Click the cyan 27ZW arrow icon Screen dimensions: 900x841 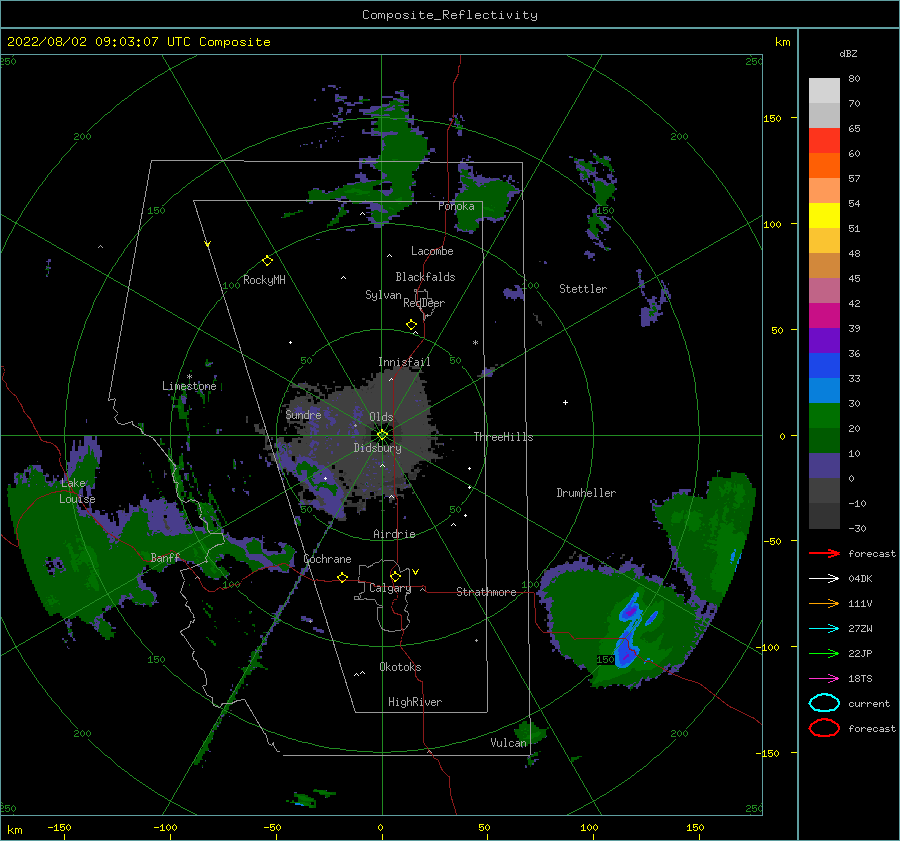pyautogui.click(x=824, y=629)
